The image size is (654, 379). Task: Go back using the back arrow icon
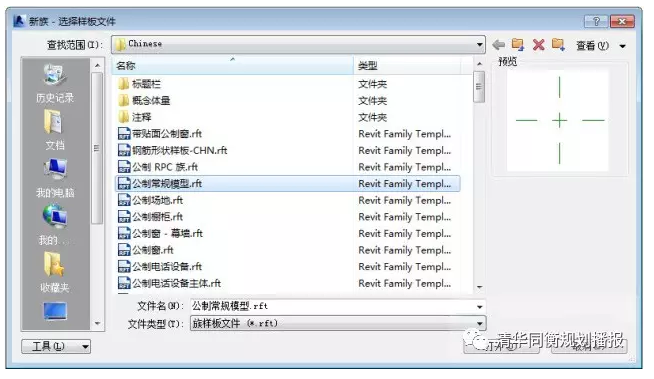499,45
